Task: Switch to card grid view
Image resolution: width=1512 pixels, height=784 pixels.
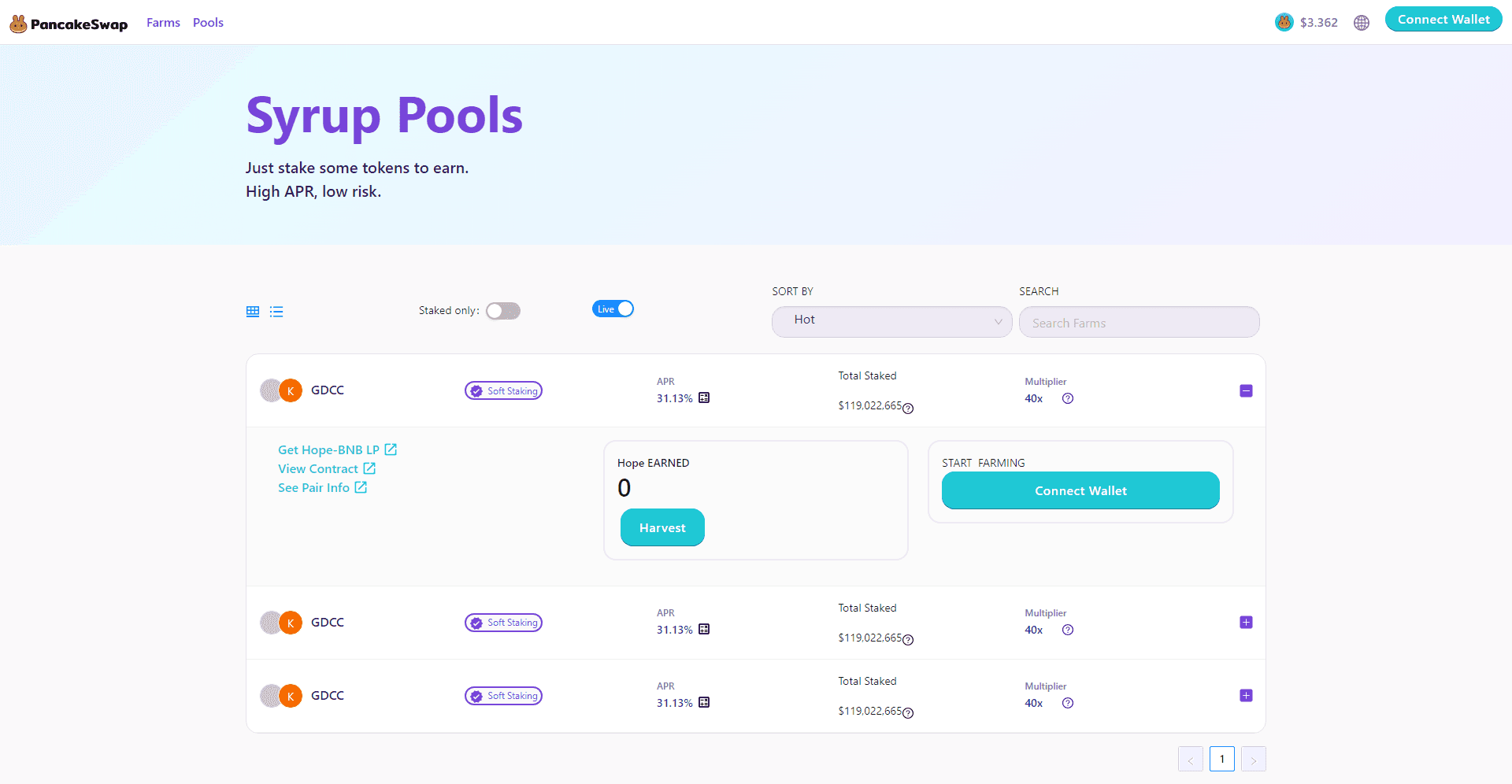Action: [253, 312]
